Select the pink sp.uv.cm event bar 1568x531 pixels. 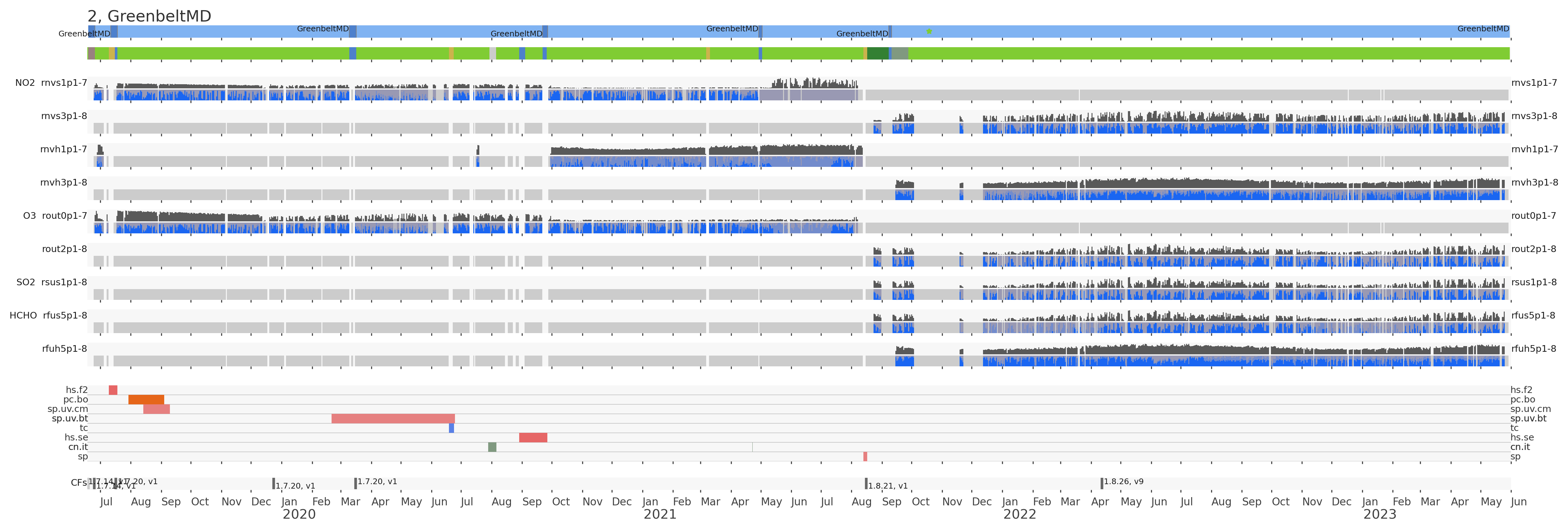(x=156, y=409)
